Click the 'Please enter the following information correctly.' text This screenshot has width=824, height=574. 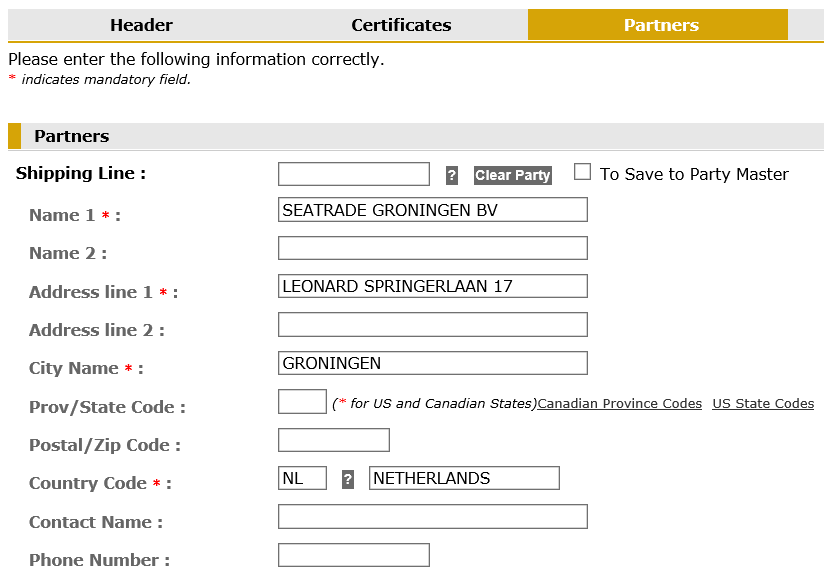(x=196, y=59)
